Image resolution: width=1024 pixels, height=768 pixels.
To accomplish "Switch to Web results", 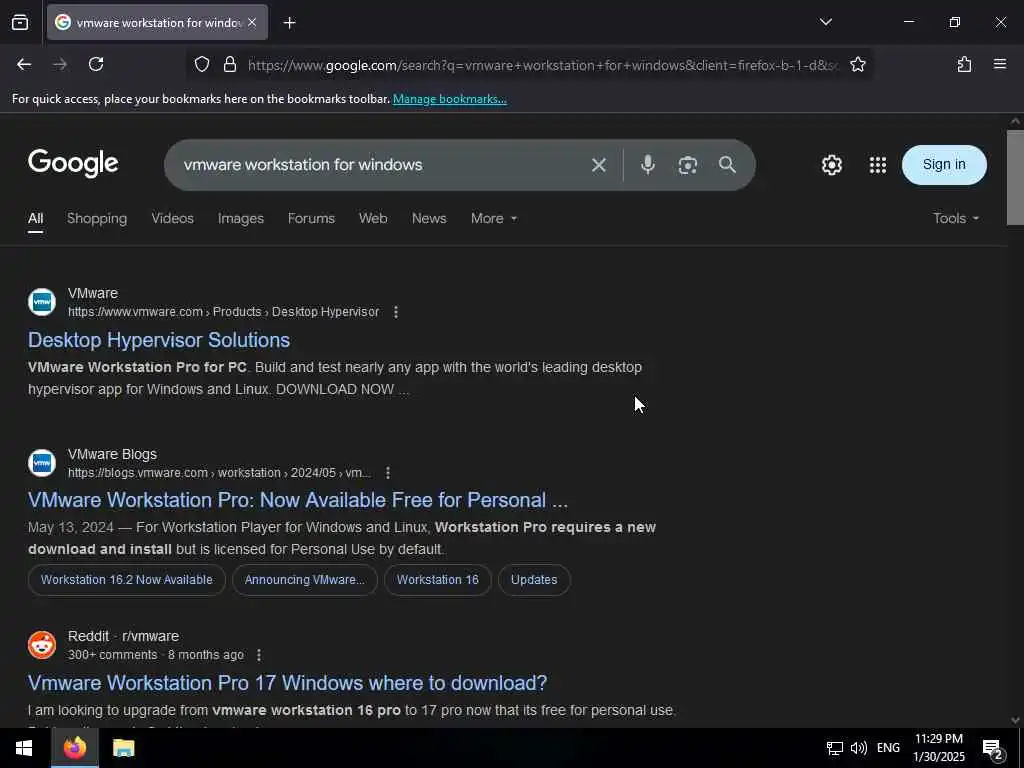I will pos(373,219).
